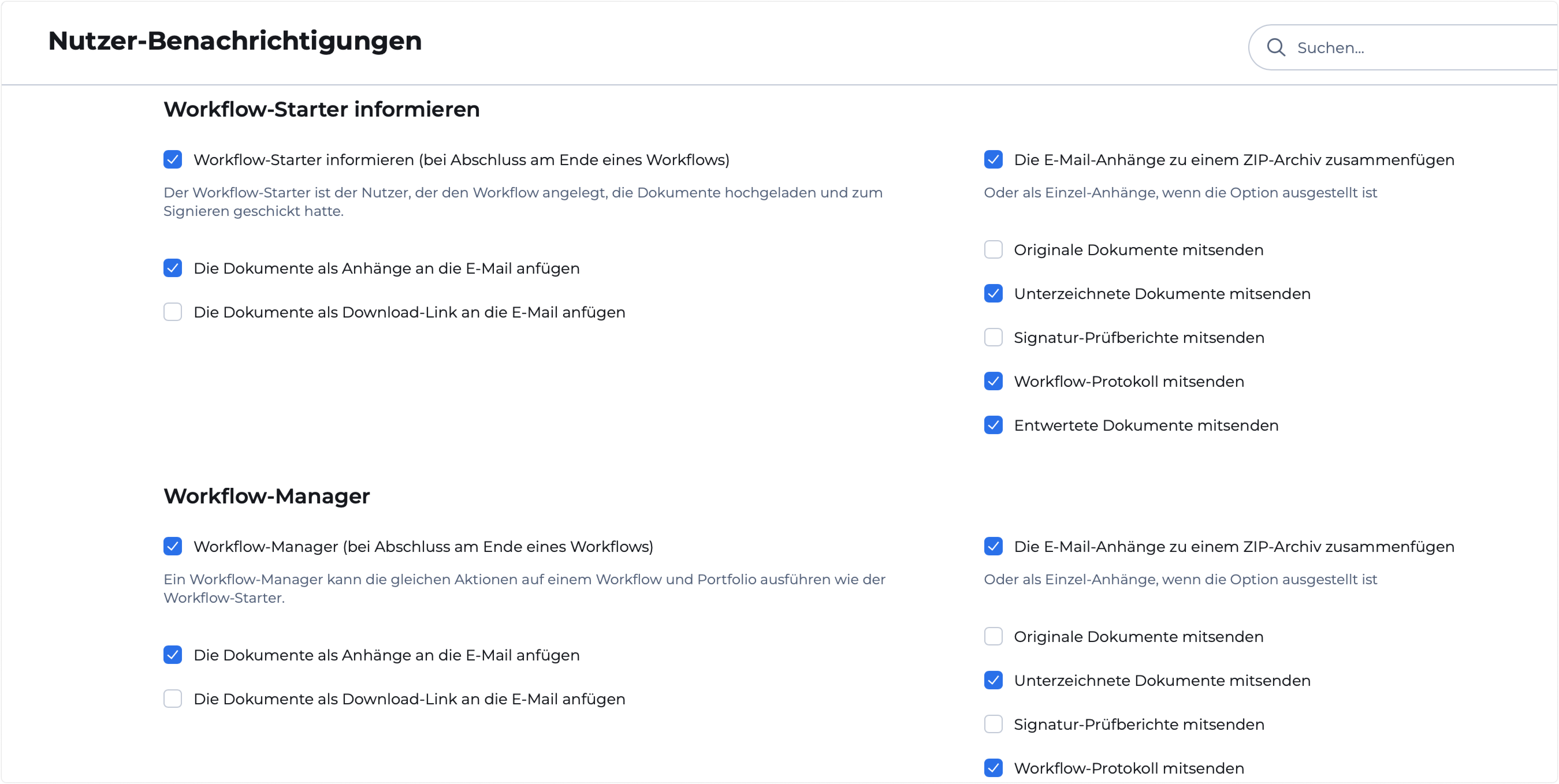This screenshot has height=784, width=1559.
Task: Uncheck Entwertete Dokumente mitsenden checkbox
Action: click(993, 425)
